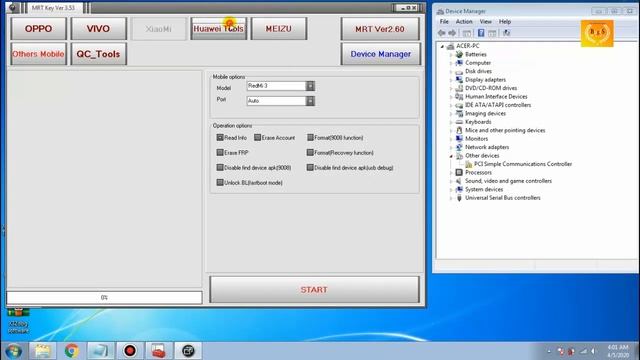Click the Universal Serial Bus controllers icon

[459, 198]
